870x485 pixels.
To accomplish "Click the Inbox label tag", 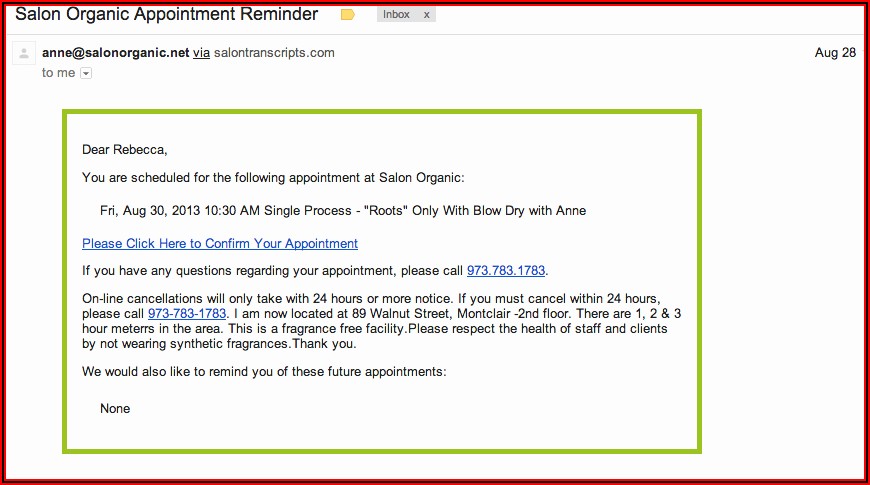I will click(397, 15).
